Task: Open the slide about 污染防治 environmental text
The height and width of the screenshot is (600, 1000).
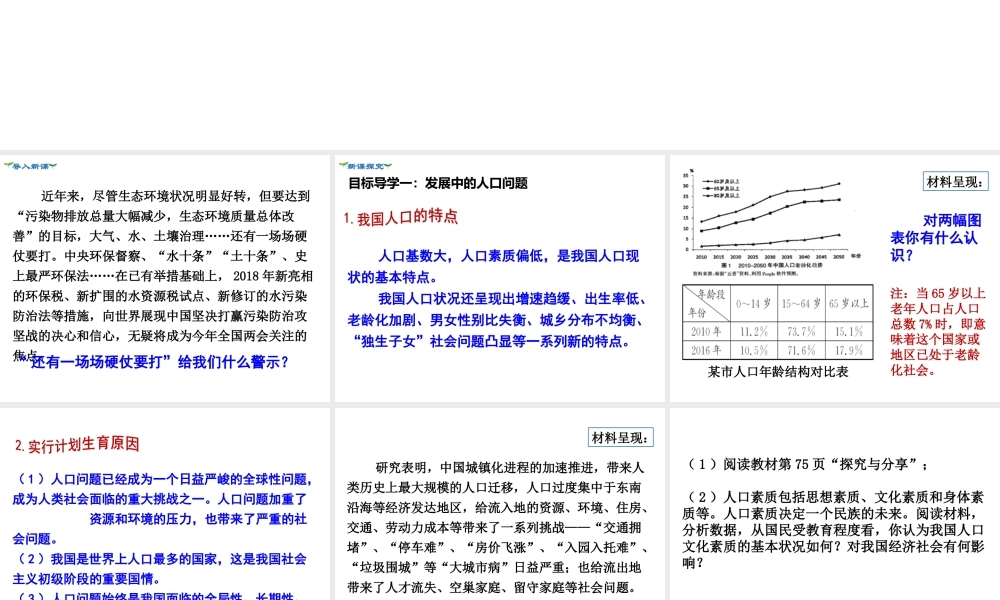Action: (x=164, y=275)
